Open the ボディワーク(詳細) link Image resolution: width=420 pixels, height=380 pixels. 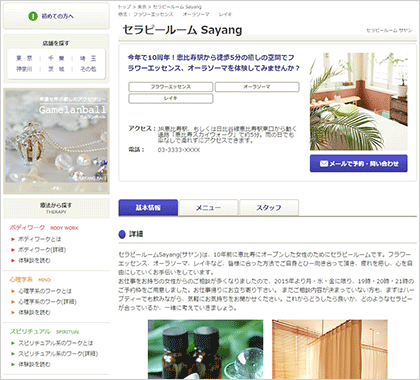coord(42,250)
